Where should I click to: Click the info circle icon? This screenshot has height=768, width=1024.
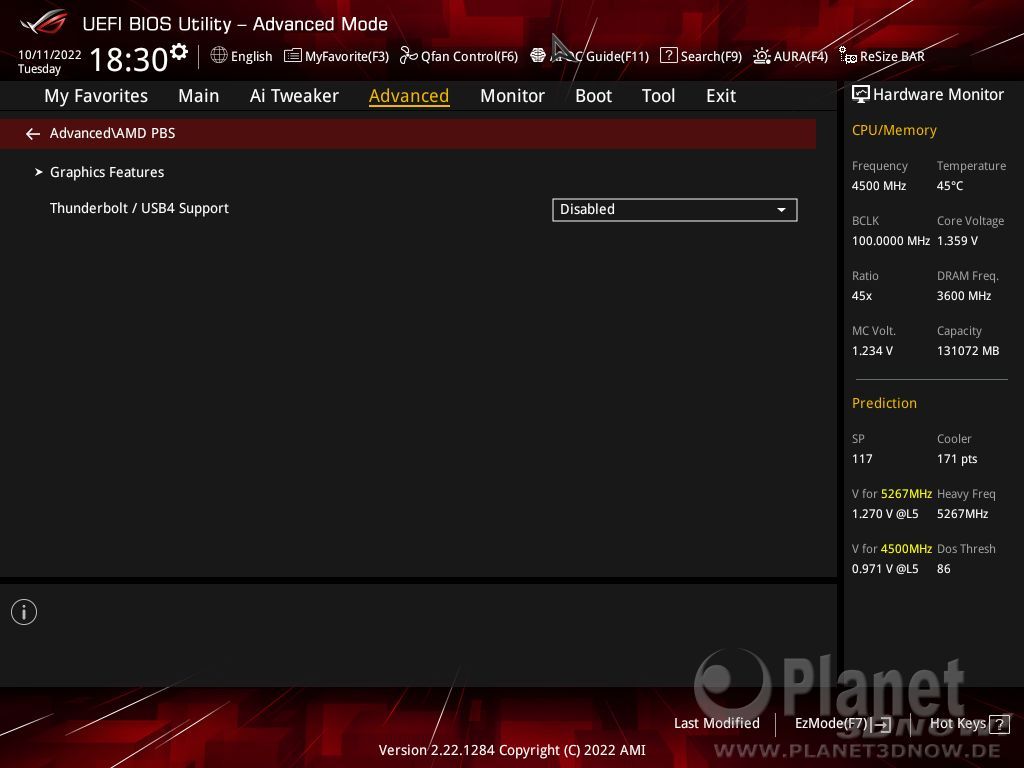24,612
